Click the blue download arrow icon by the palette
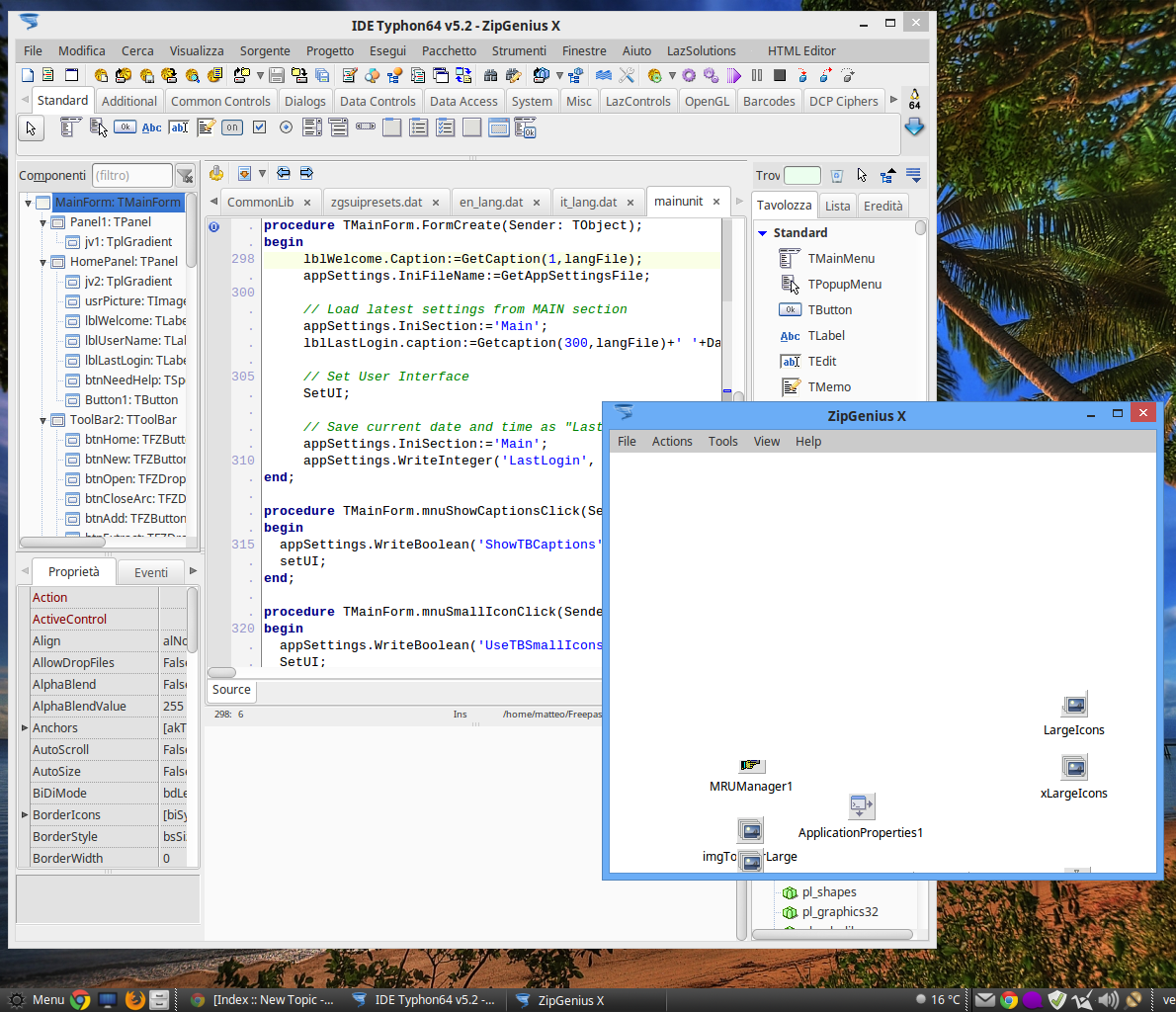This screenshot has height=1012, width=1176. coord(914,127)
